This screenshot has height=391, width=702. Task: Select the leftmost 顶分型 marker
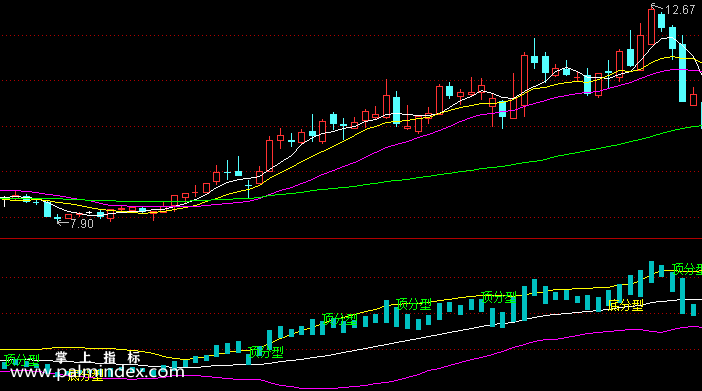point(22,360)
